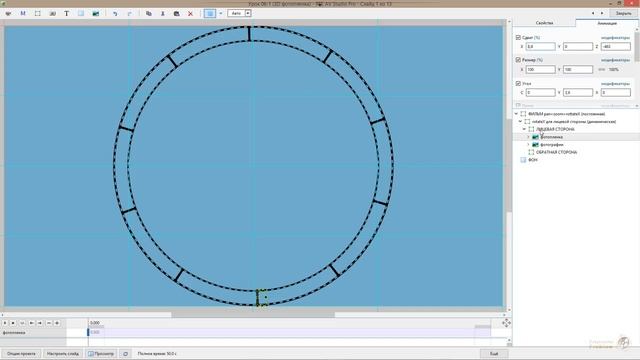Jump to previous keyframe
This screenshot has height=360, width=640.
[x=31, y=323]
